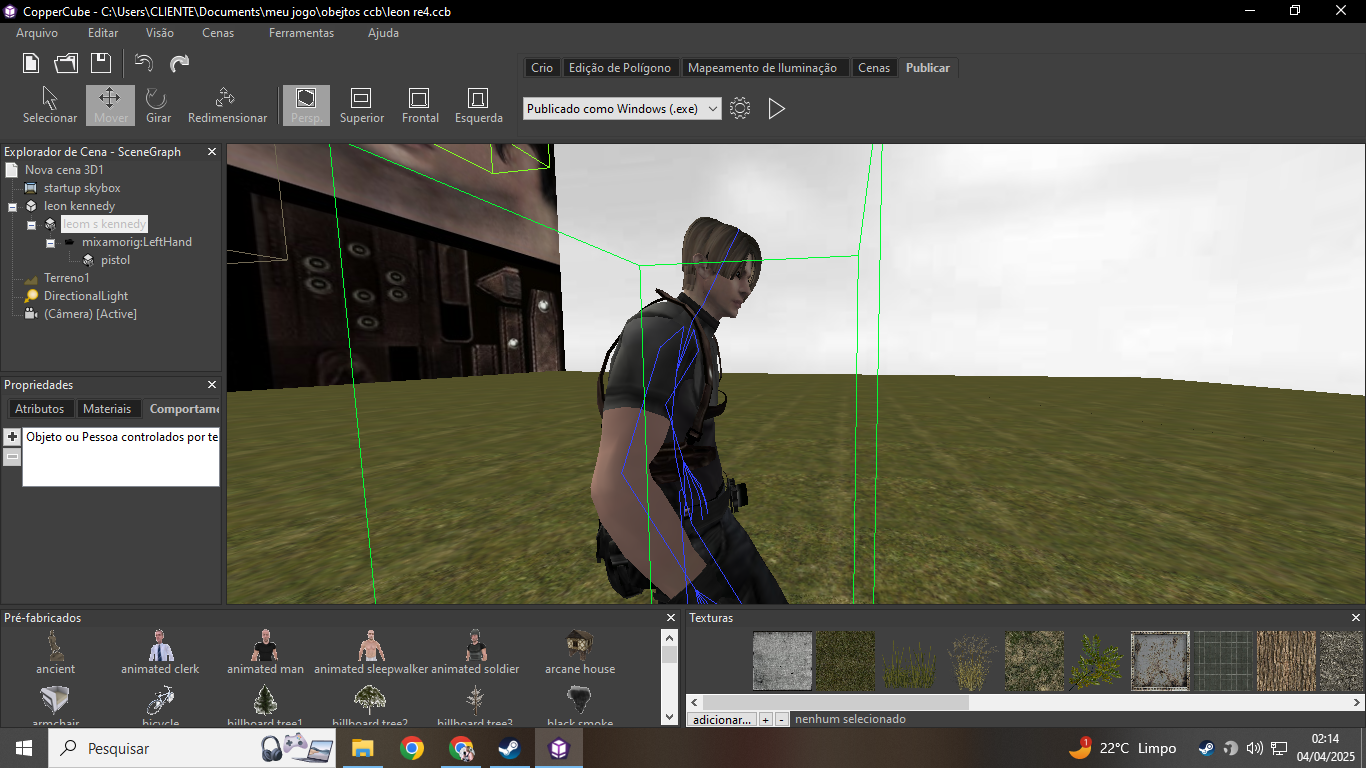Open the Arquivo menu
1366x768 pixels.
coord(37,33)
